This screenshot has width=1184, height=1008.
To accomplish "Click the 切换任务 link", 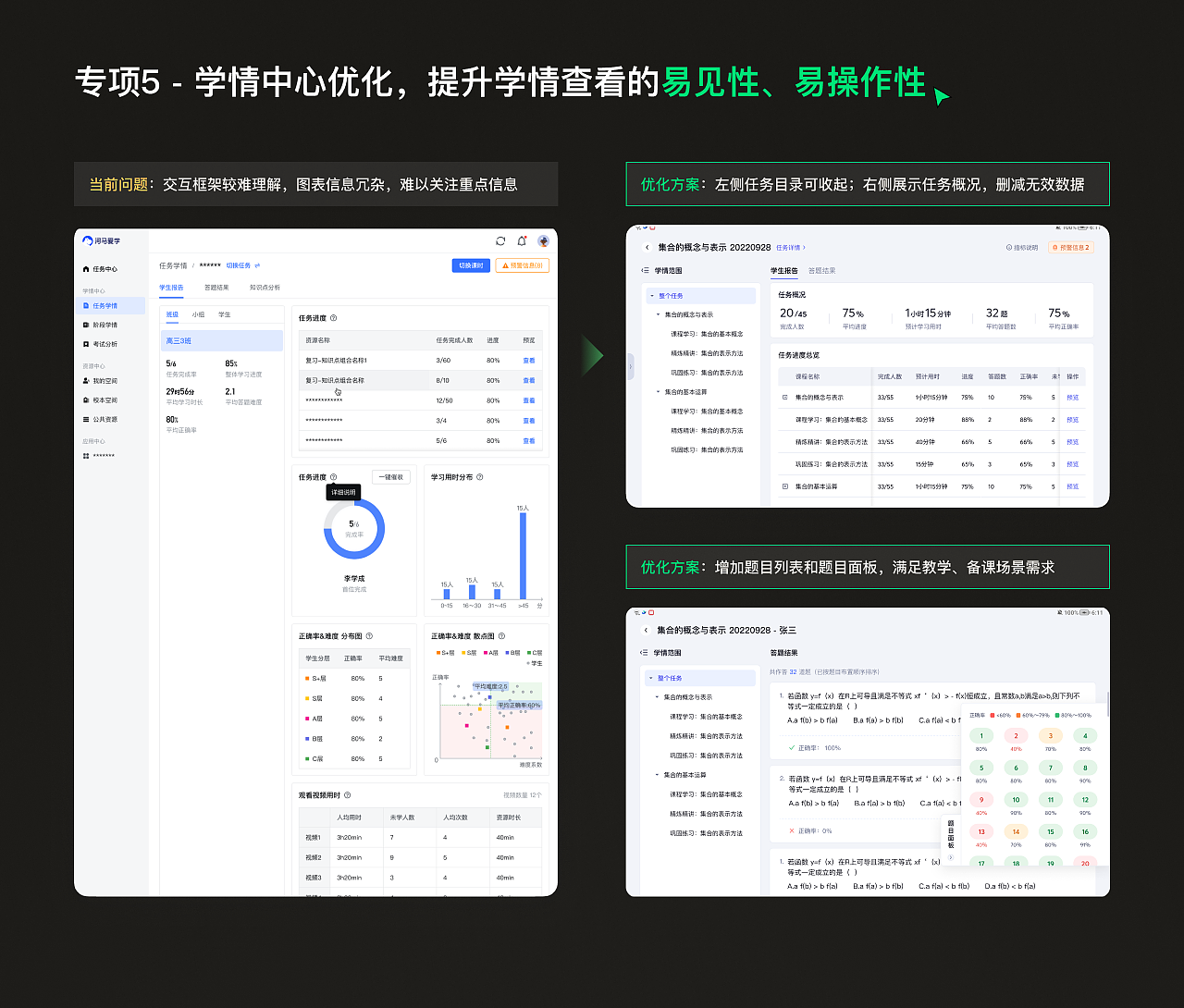I will (x=239, y=265).
